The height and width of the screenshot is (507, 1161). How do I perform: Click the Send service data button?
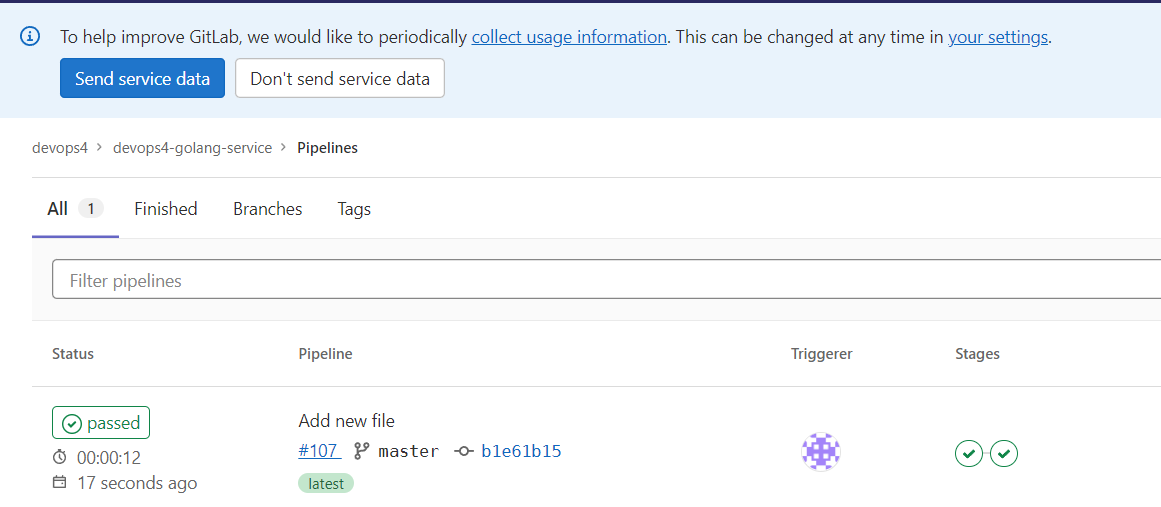(142, 78)
